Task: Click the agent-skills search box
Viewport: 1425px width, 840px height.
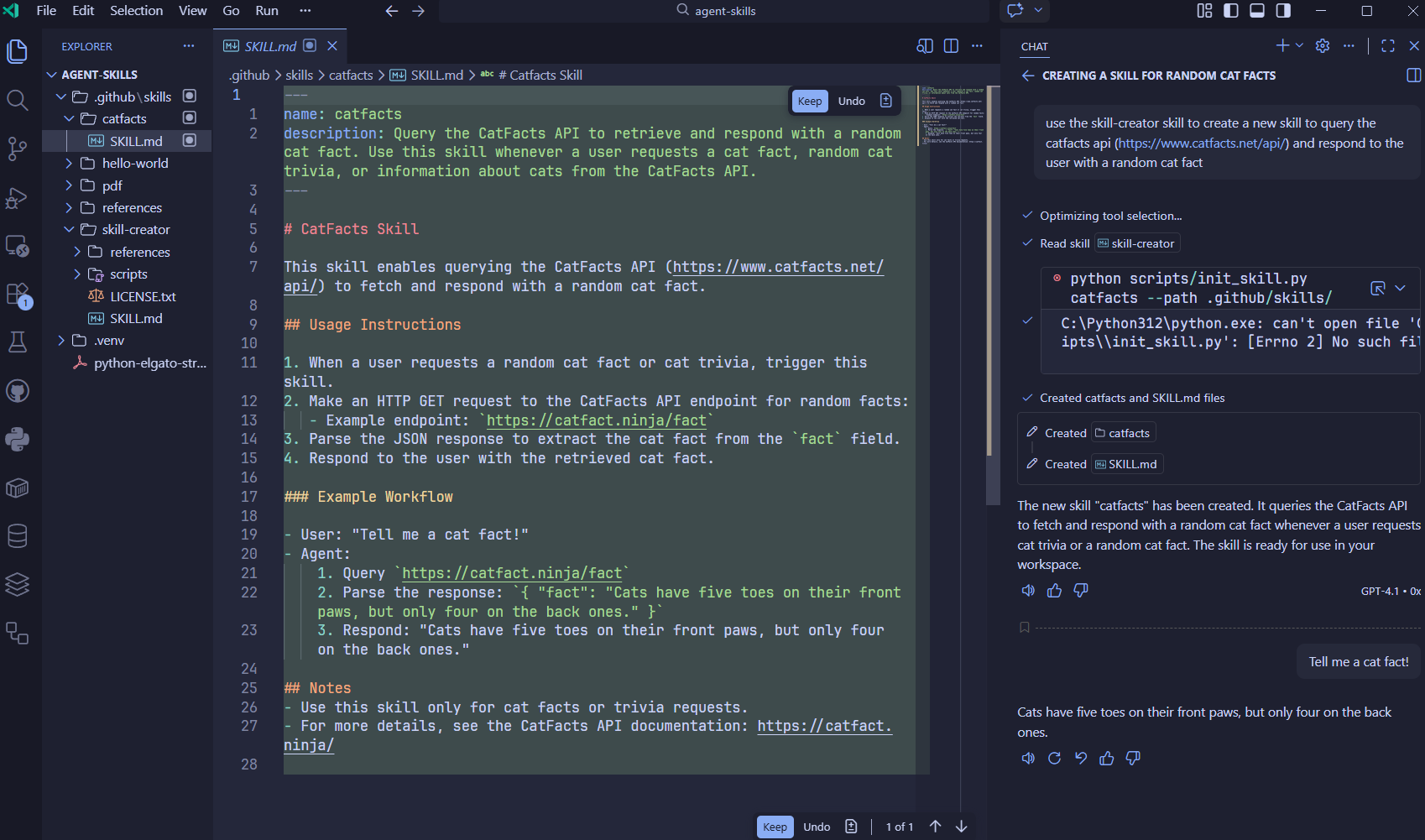Action: 722,11
